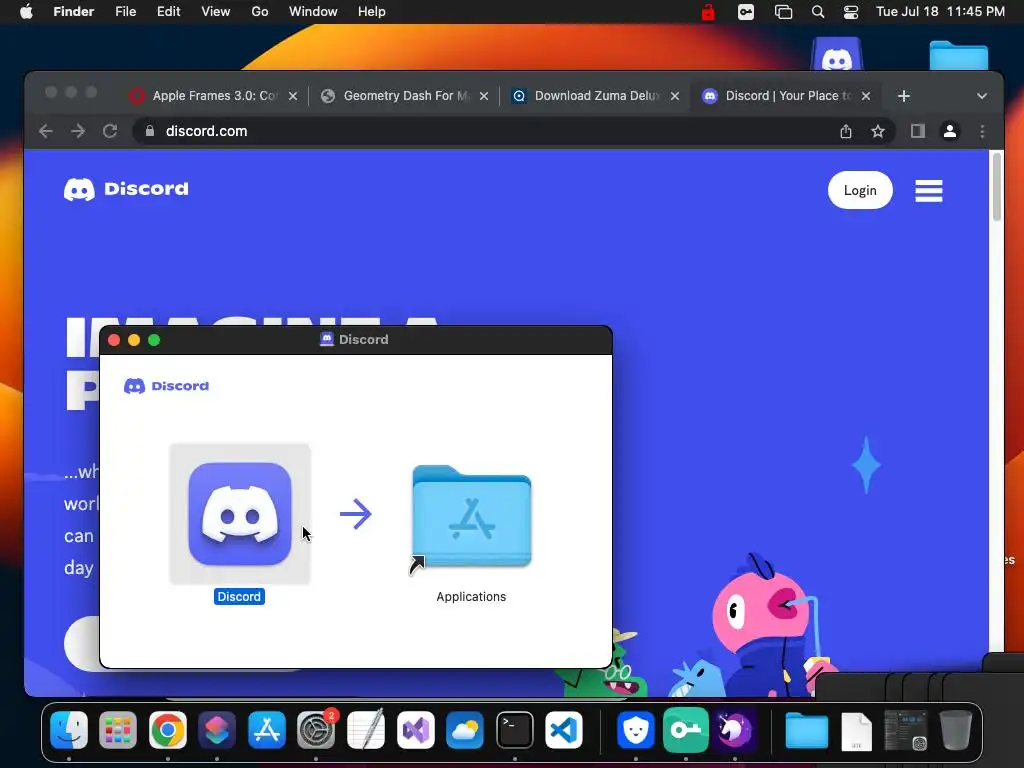The image size is (1024, 768).
Task: Open Stage Manager windows icon in menu bar
Action: [783, 12]
